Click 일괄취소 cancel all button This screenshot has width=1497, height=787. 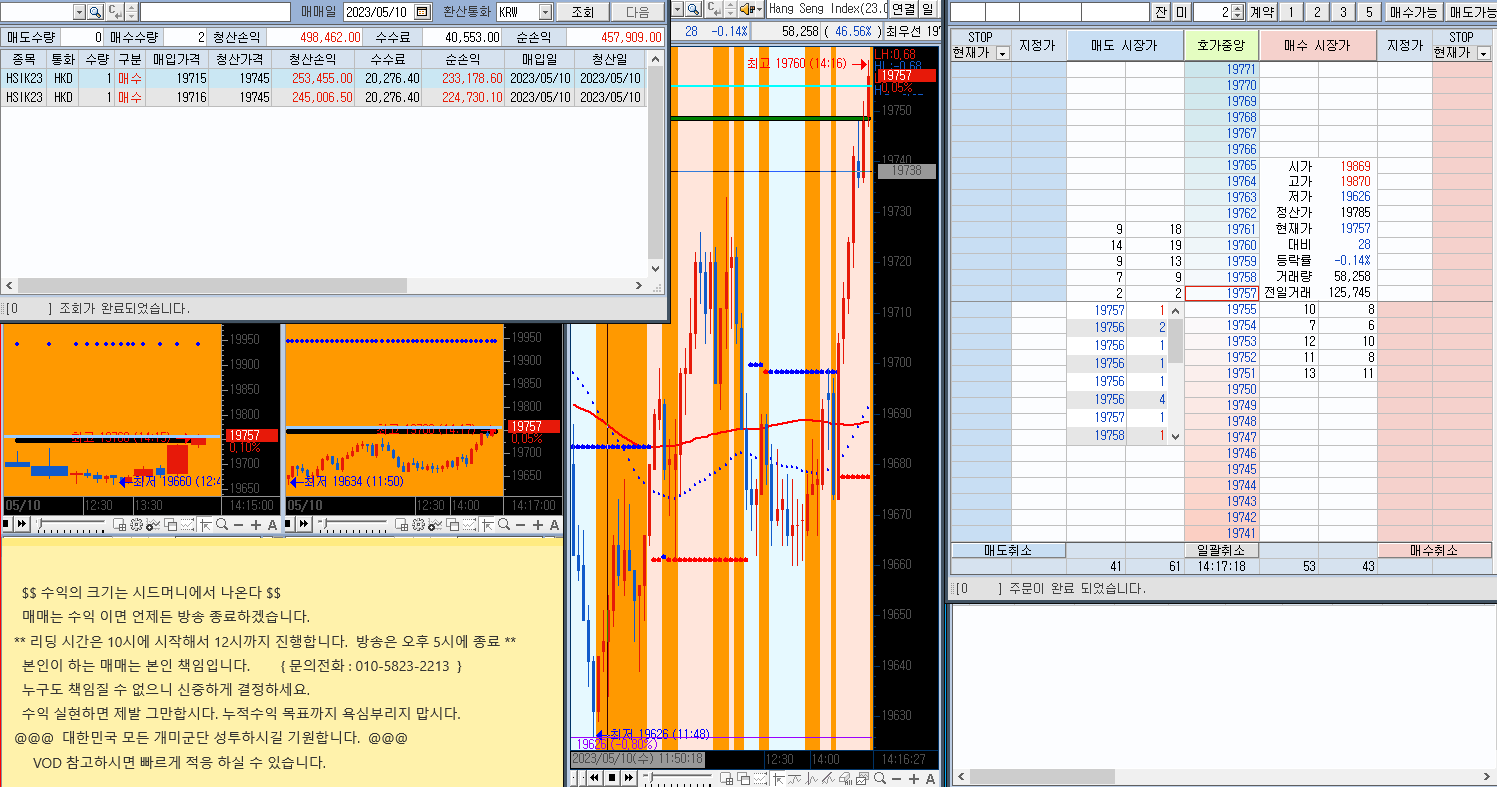point(1221,550)
